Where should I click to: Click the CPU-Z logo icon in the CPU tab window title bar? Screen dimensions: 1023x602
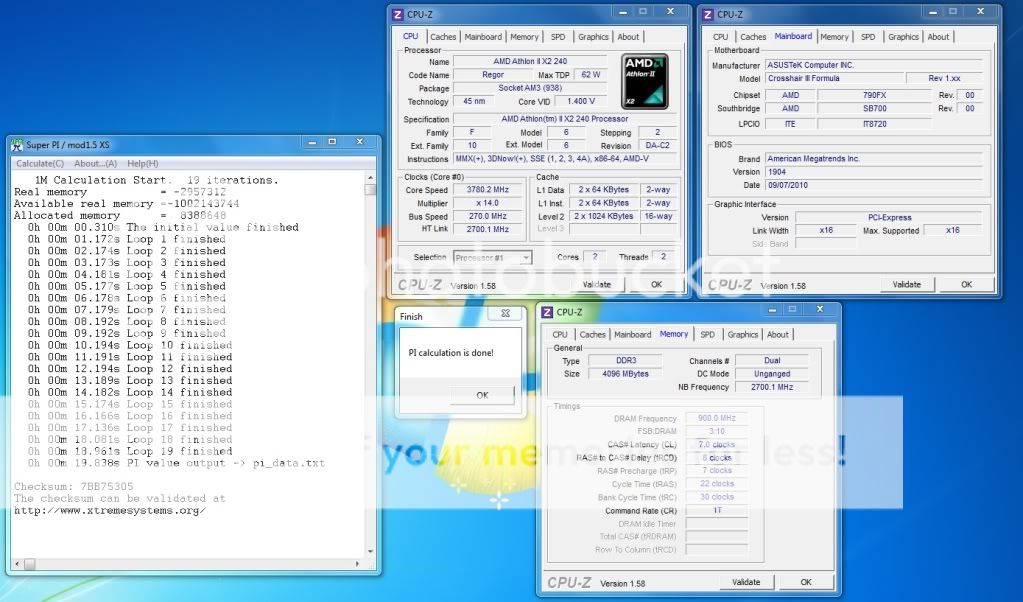397,14
